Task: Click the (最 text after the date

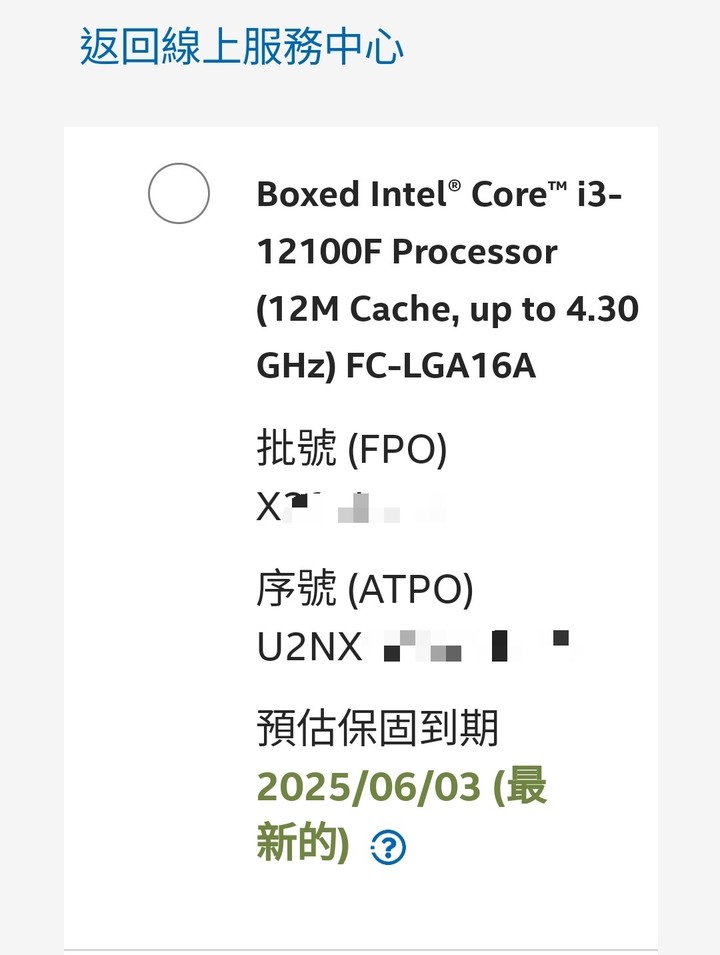Action: (x=519, y=786)
